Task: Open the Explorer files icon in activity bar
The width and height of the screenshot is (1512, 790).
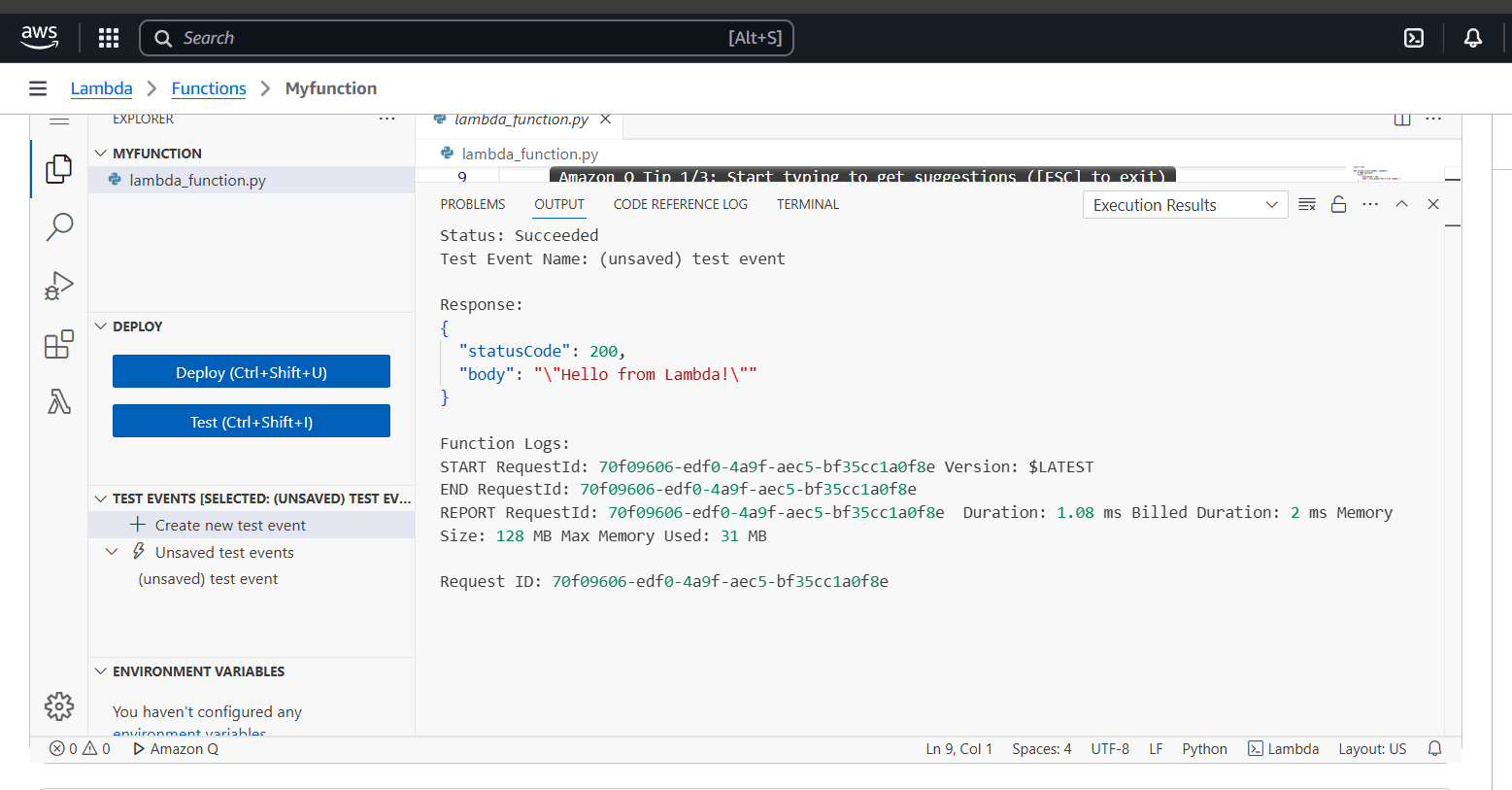Action: click(x=59, y=169)
